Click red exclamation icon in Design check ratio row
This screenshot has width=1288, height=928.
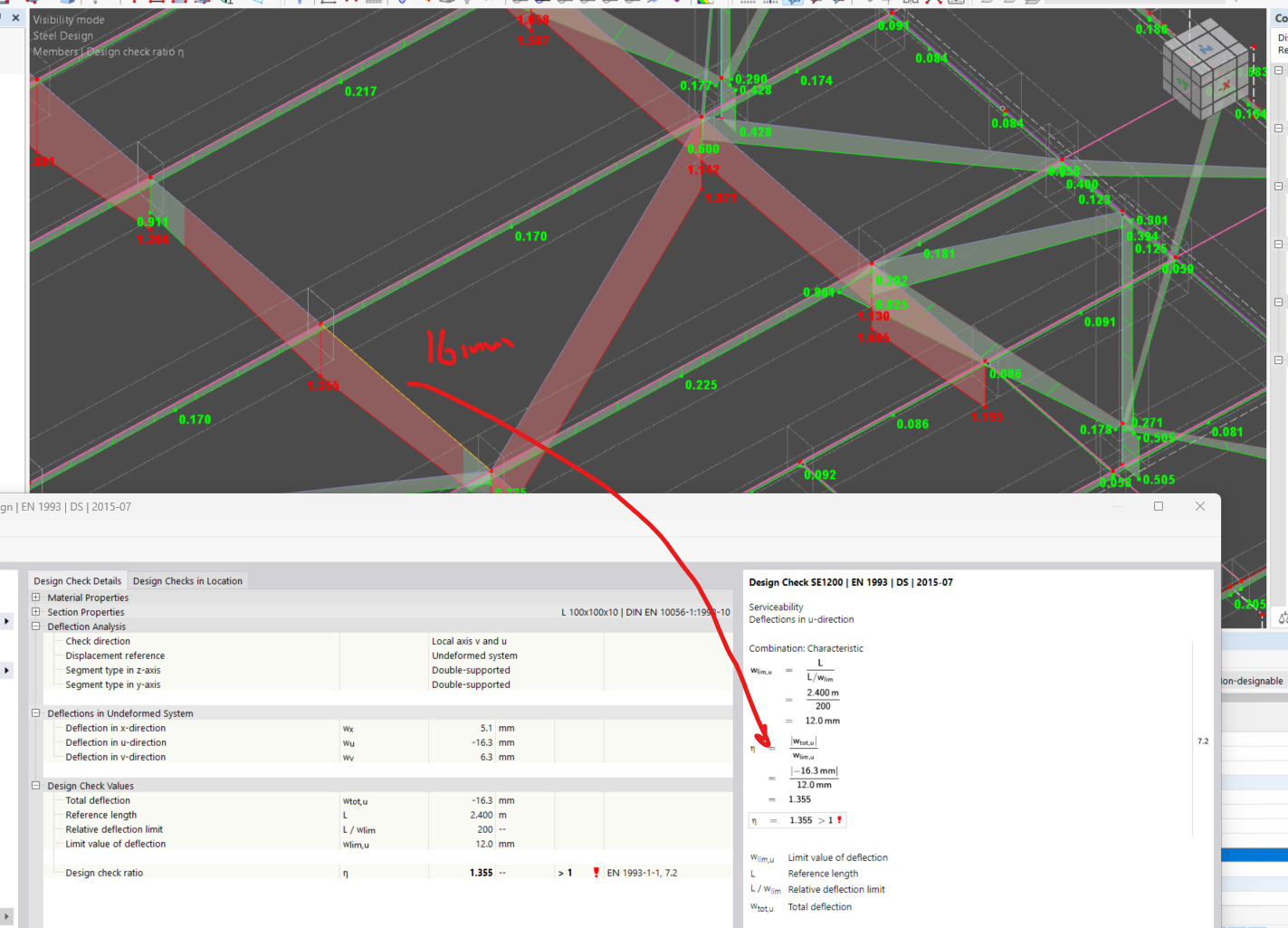596,873
